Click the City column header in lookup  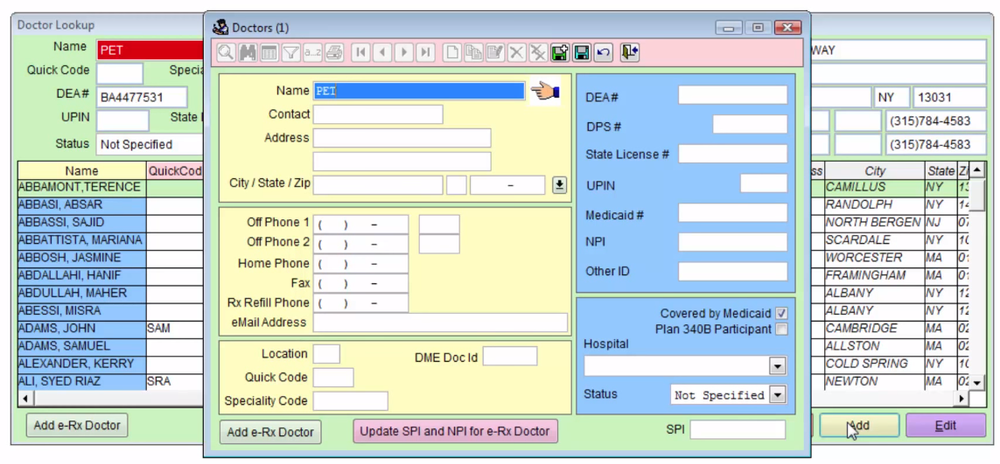[875, 171]
